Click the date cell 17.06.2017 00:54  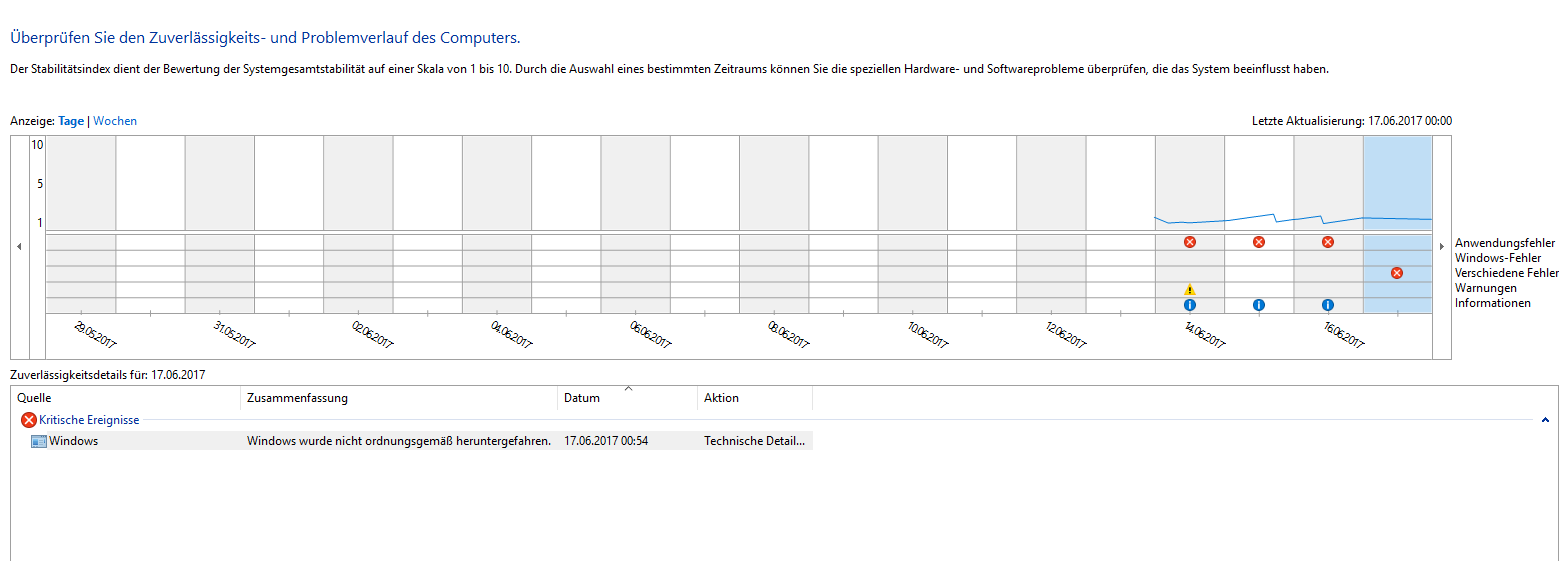click(x=606, y=441)
